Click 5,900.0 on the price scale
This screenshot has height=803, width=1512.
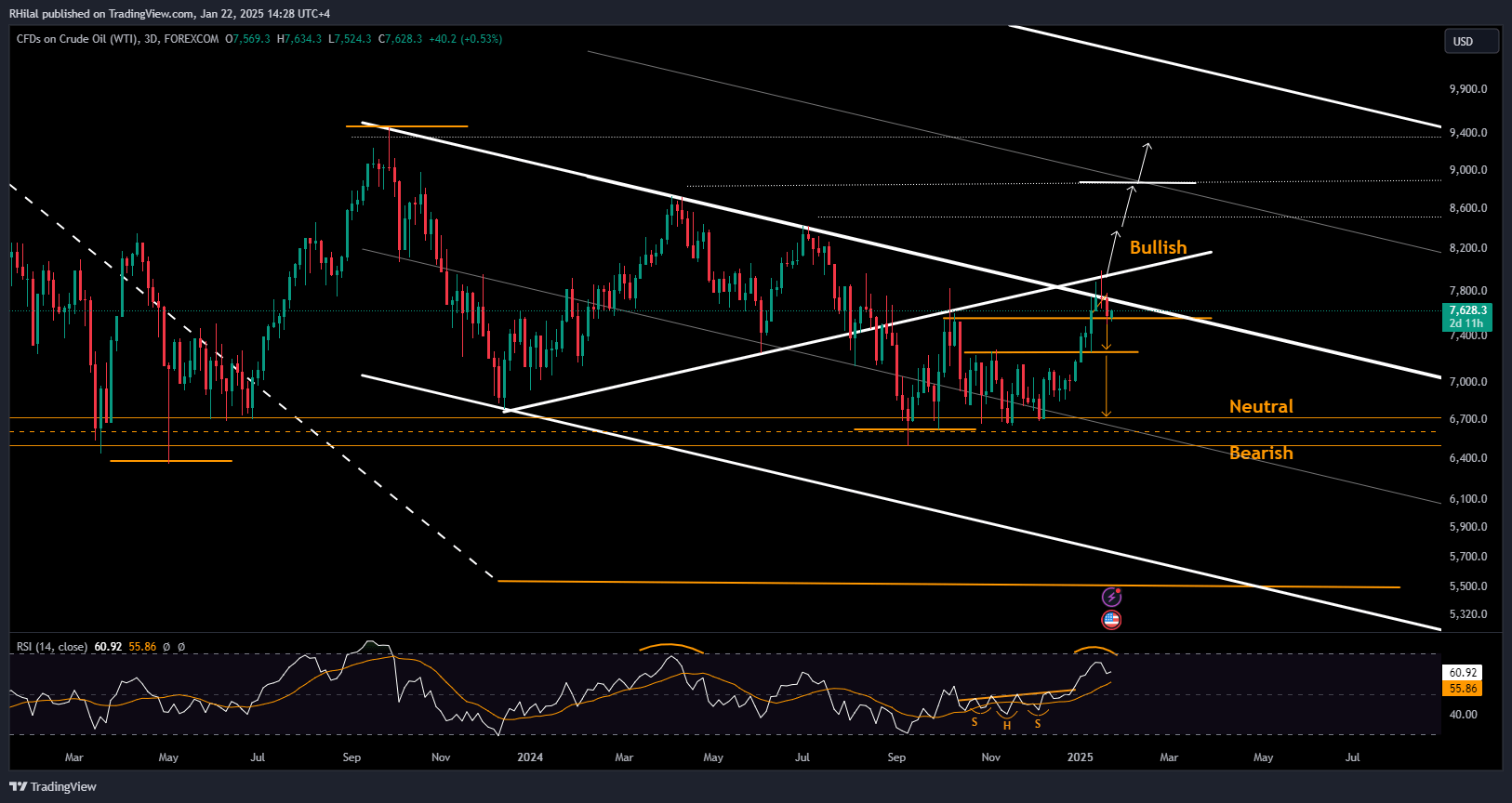[x=1468, y=527]
